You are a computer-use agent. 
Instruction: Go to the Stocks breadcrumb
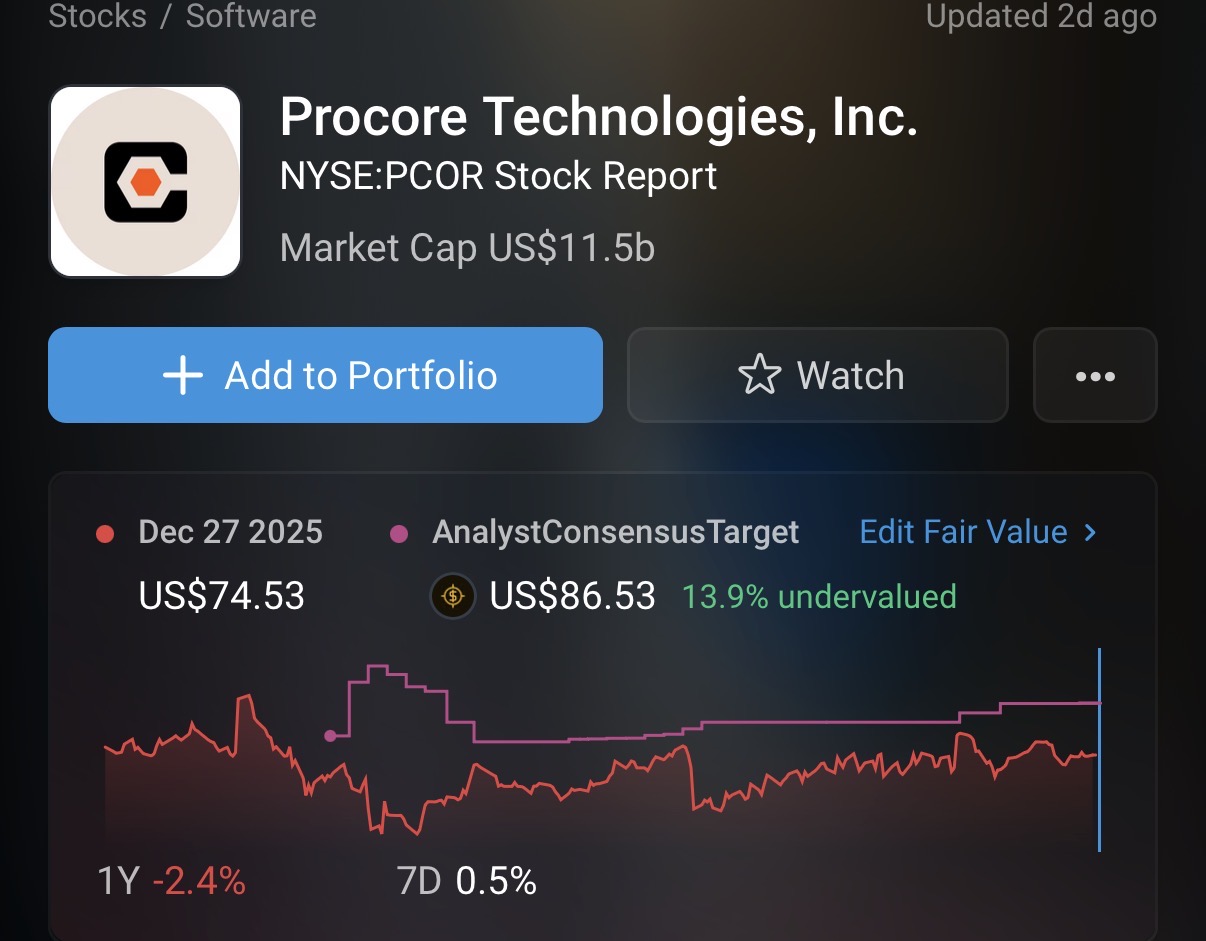95,16
